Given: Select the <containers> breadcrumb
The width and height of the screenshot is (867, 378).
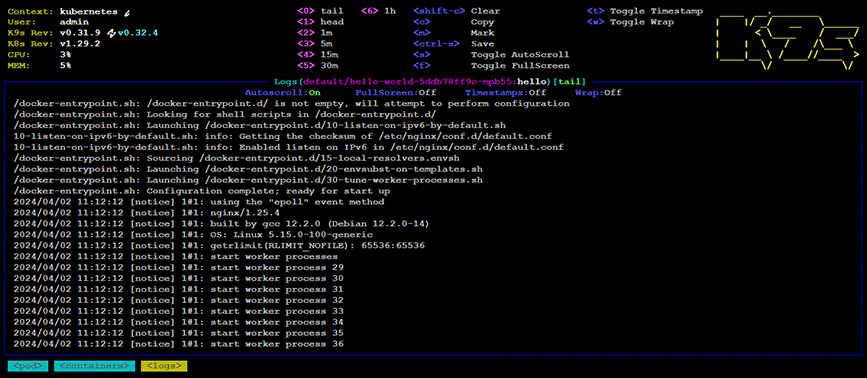Looking at the screenshot, I should click(95, 366).
